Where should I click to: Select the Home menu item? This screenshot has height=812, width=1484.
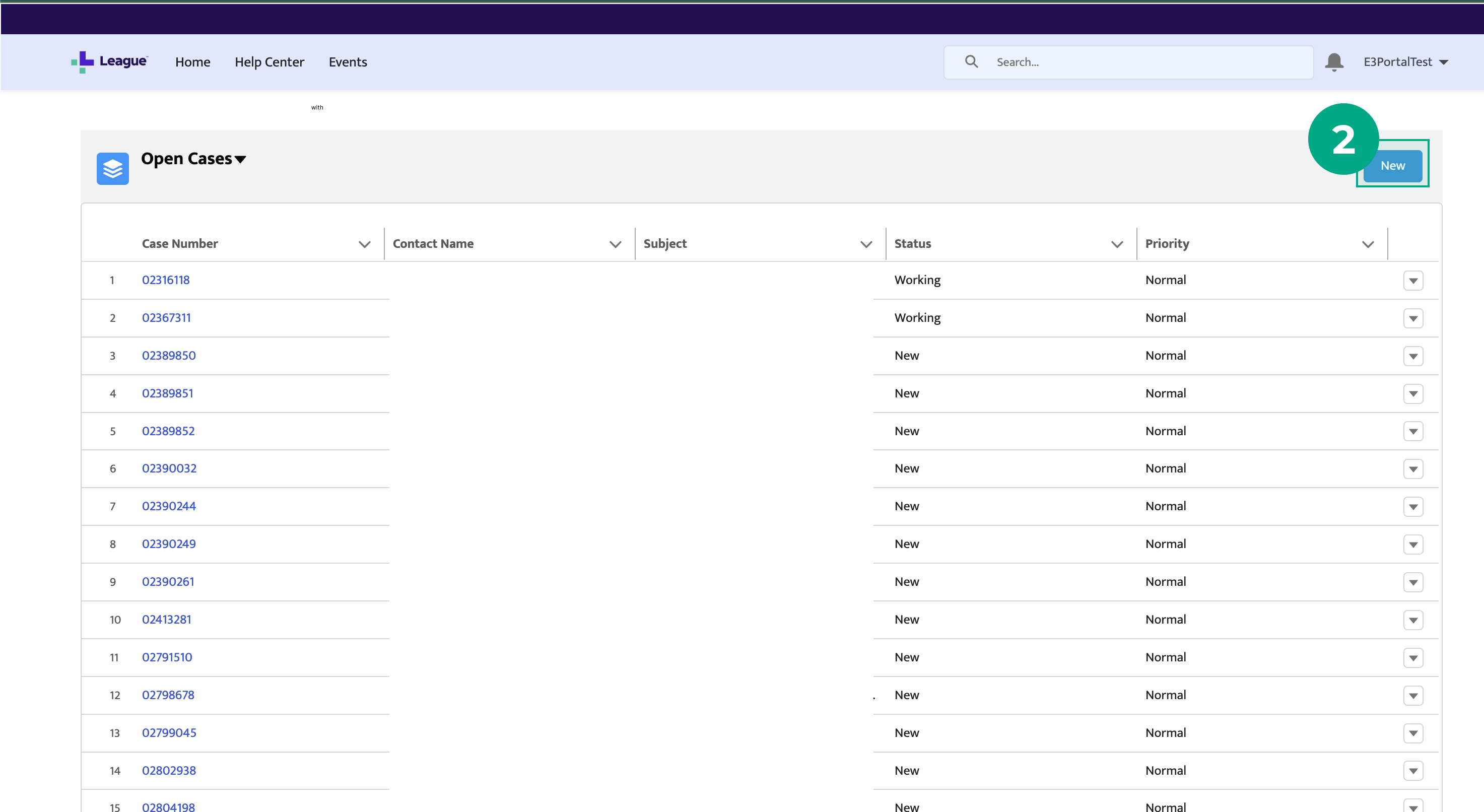pos(192,61)
